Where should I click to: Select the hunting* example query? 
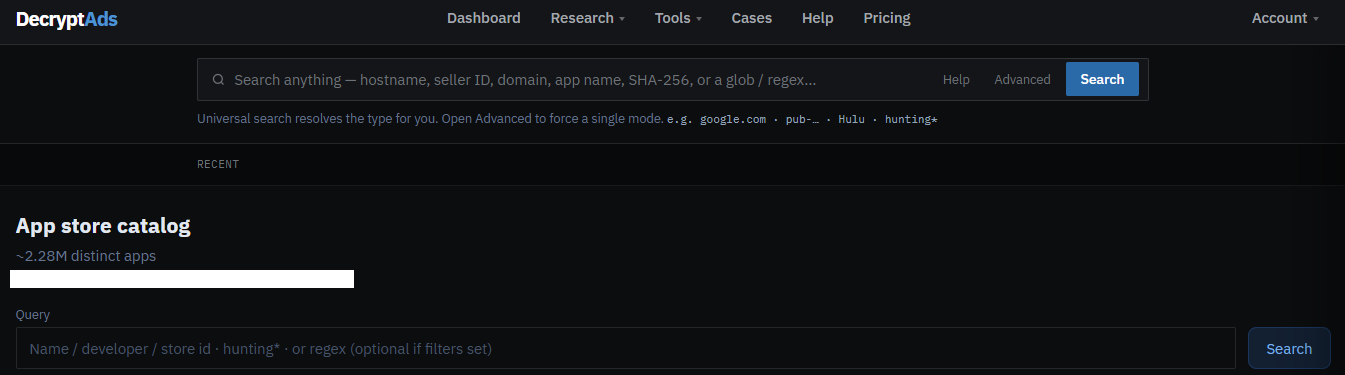click(911, 119)
